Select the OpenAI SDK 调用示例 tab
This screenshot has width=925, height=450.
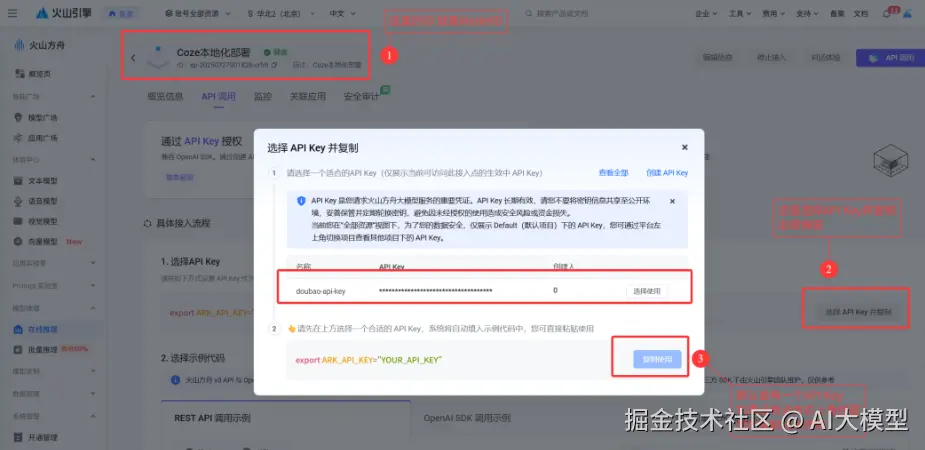click(x=467, y=418)
